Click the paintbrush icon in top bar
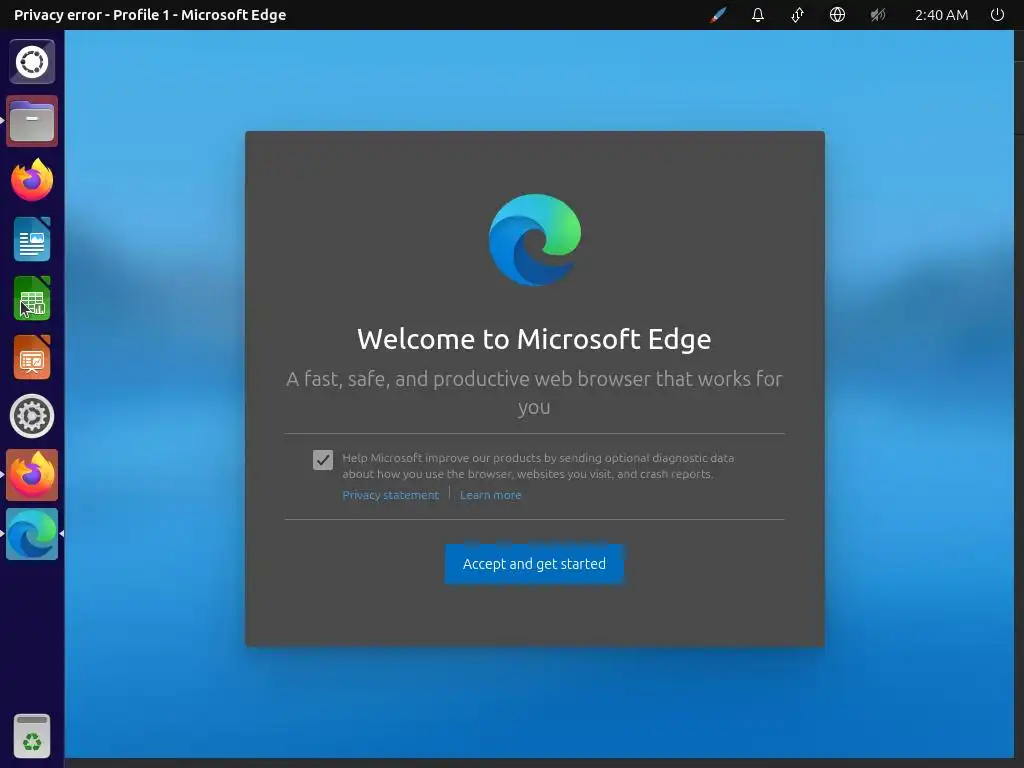The height and width of the screenshot is (768, 1024). point(718,14)
